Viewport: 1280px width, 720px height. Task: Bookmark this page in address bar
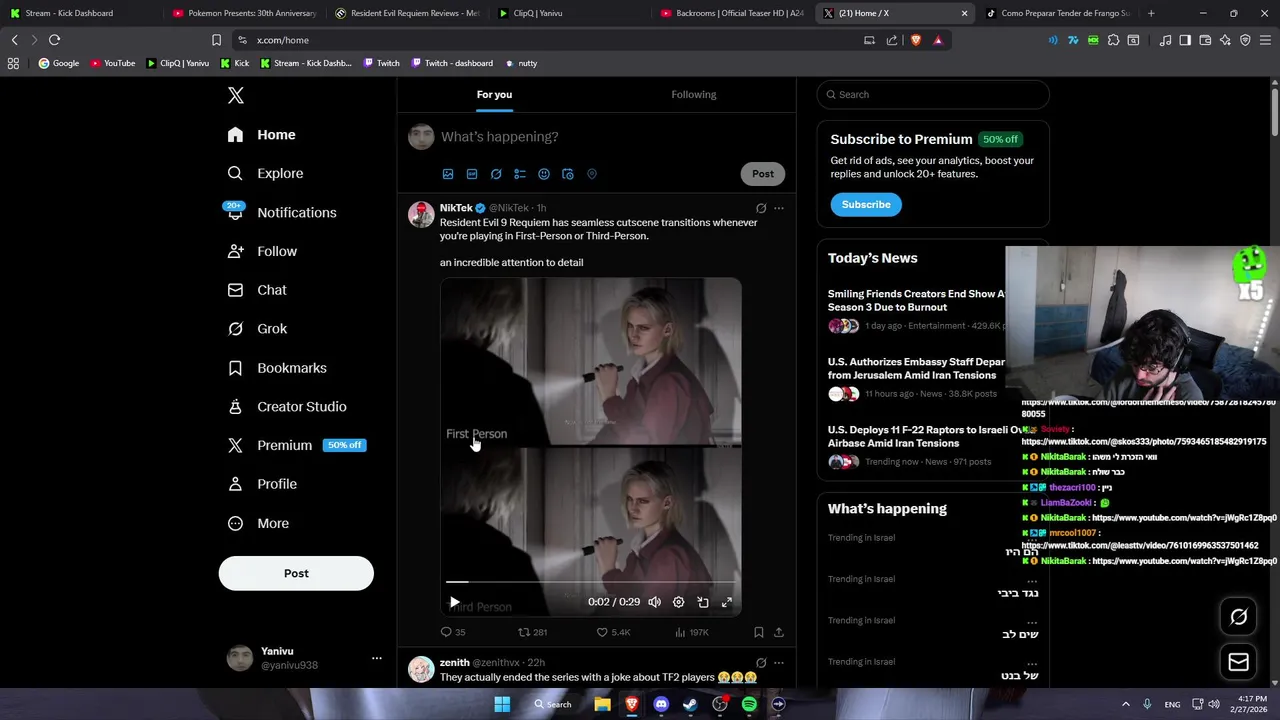(x=216, y=40)
